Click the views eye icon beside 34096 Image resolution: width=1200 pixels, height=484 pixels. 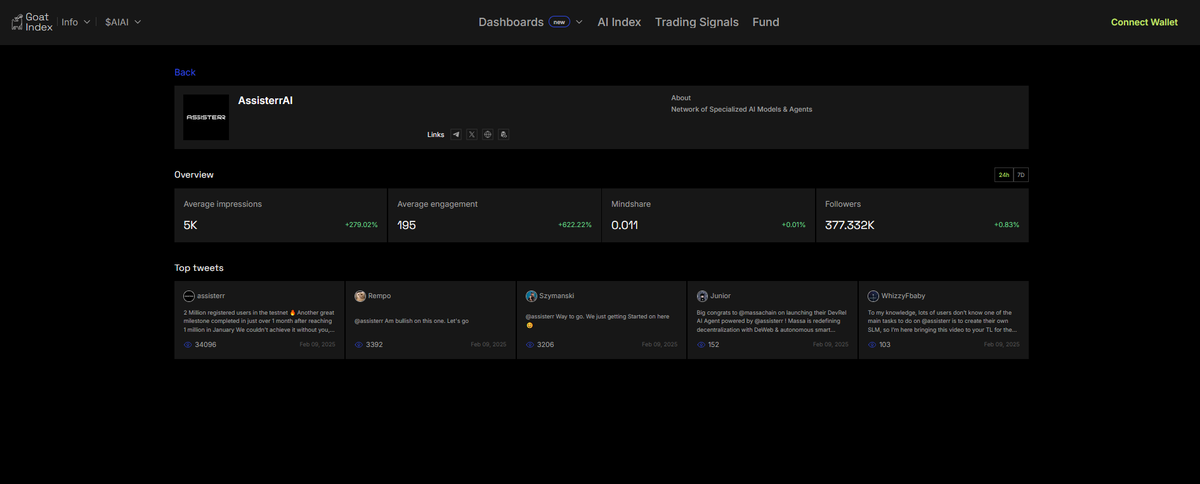[188, 344]
